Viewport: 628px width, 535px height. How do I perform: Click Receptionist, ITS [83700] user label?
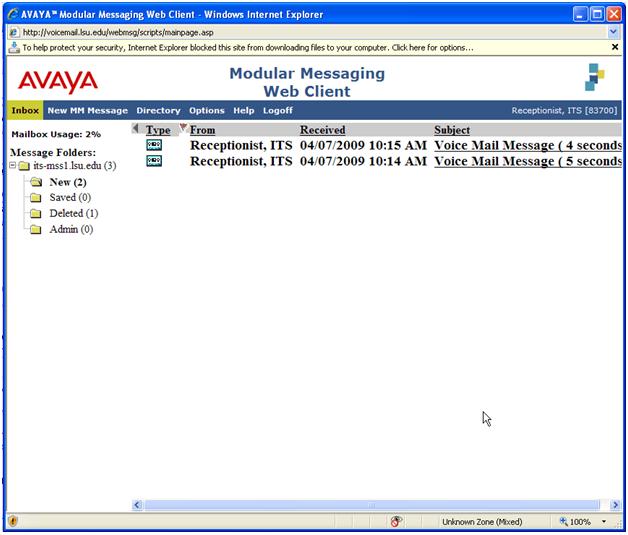pos(564,111)
